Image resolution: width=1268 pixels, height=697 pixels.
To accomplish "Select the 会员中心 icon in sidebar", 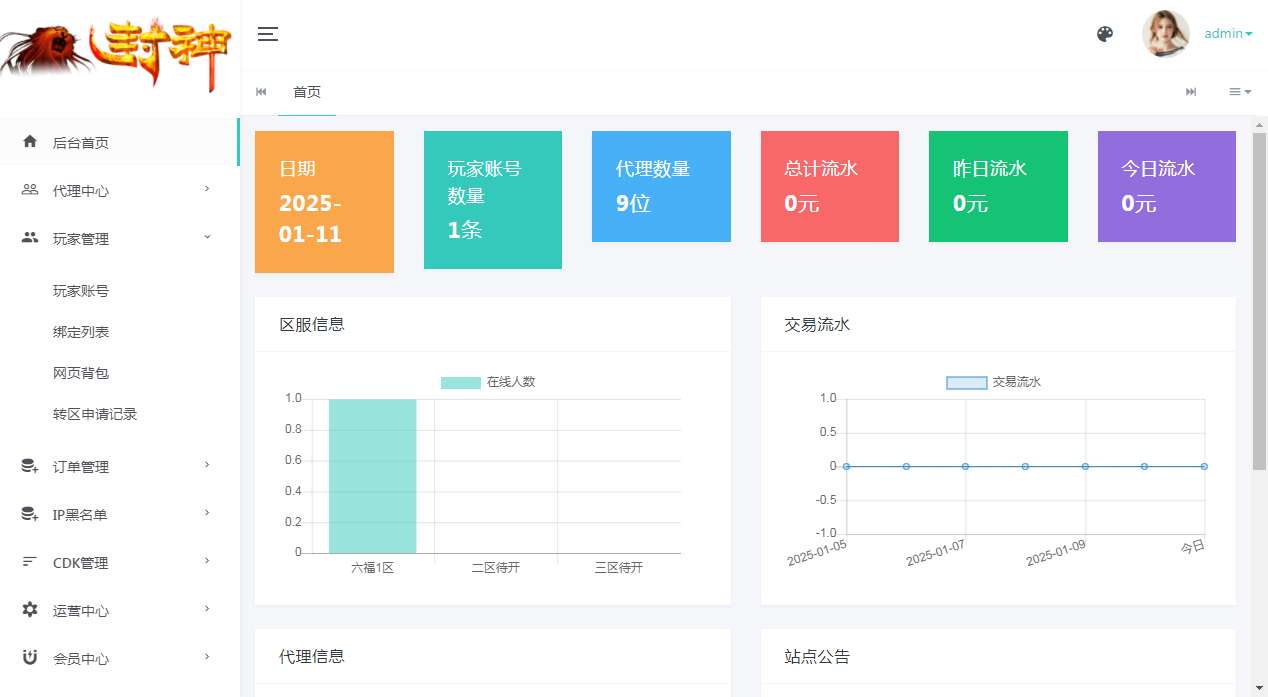I will pos(32,657).
